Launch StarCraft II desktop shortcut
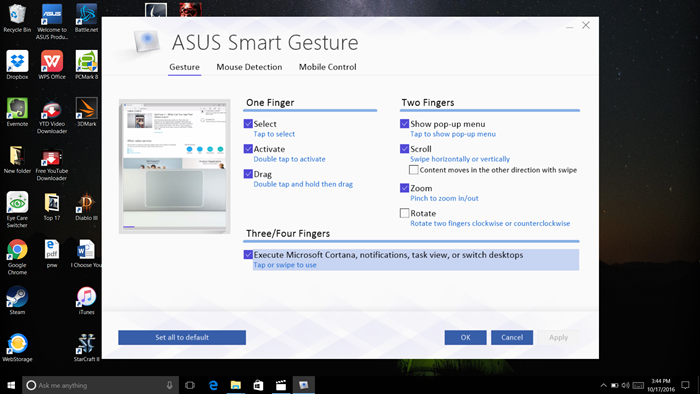The height and width of the screenshot is (394, 700). [86, 348]
